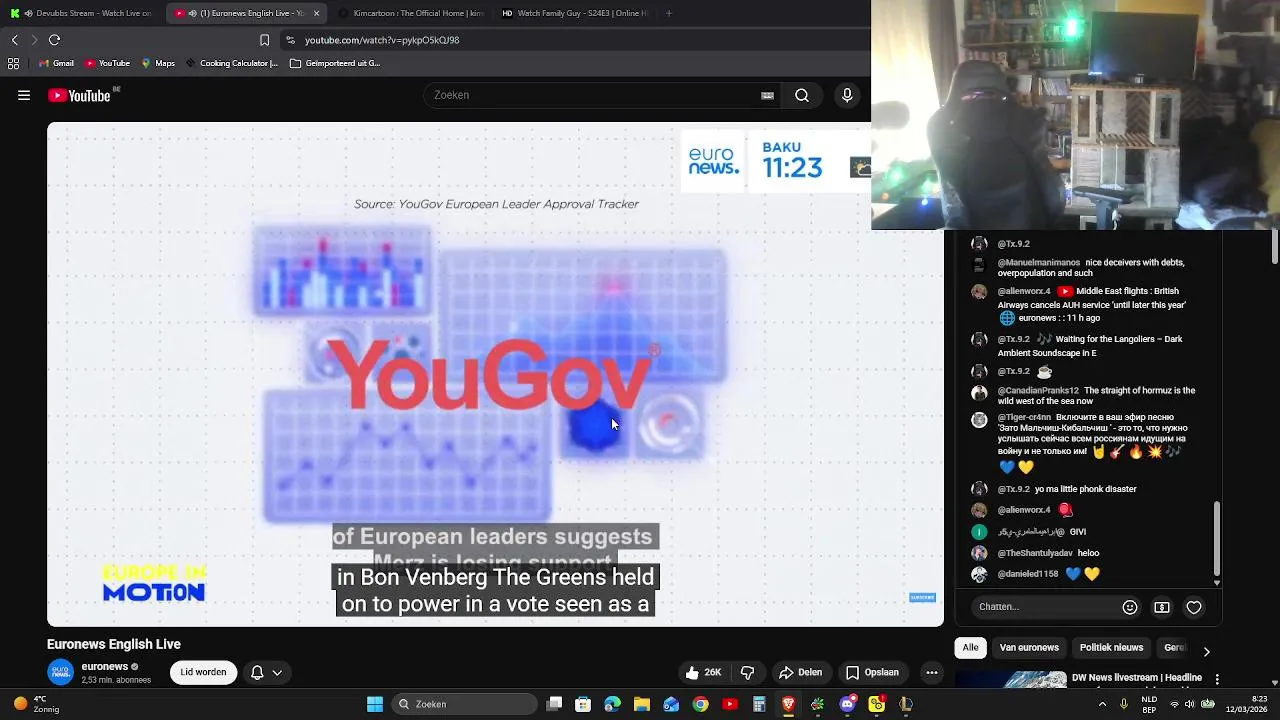Open site settings icon in address bar
Screen dimensions: 1280x720
[290, 40]
